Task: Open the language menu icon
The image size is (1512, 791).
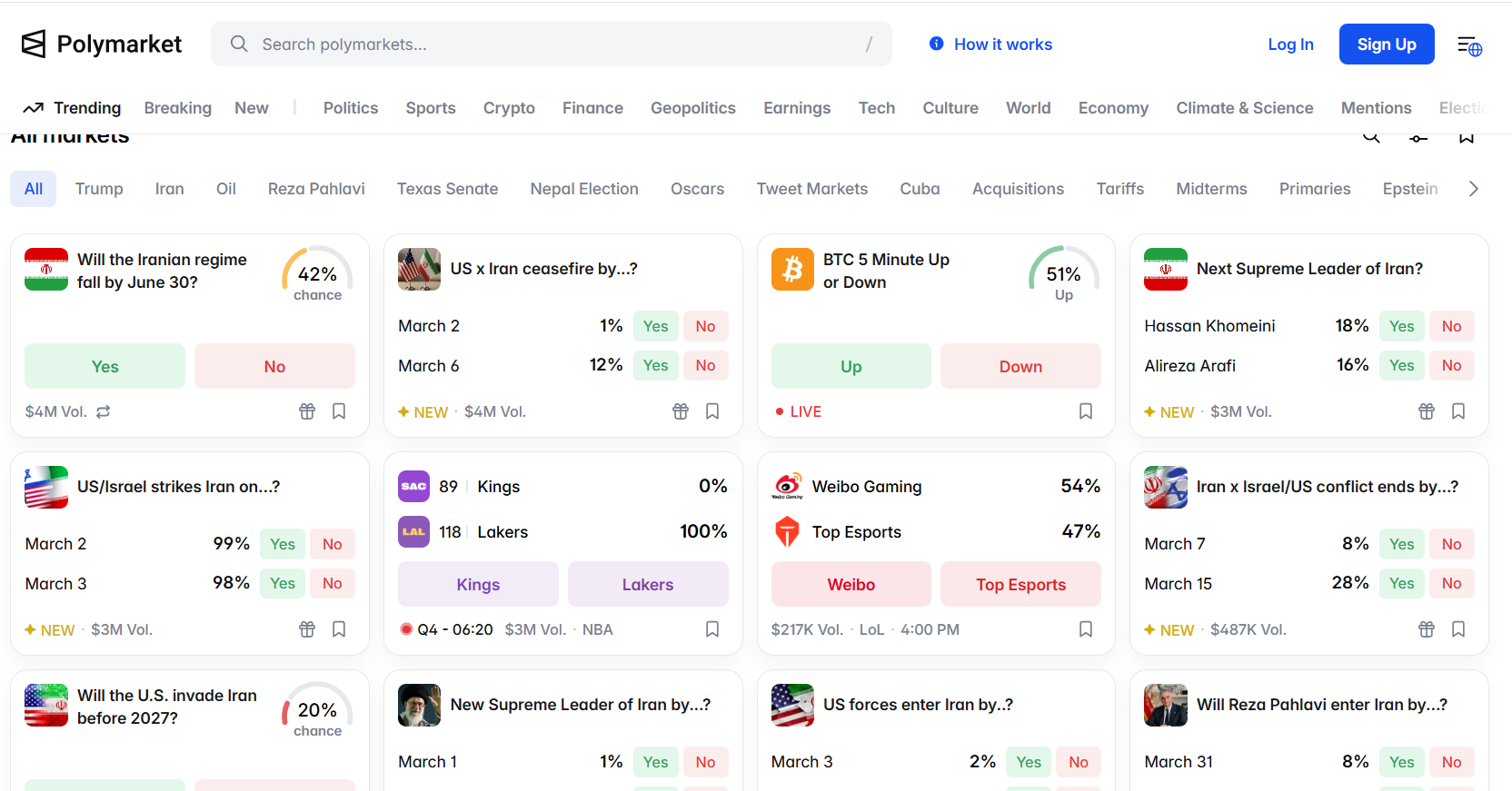Action: point(1469,45)
